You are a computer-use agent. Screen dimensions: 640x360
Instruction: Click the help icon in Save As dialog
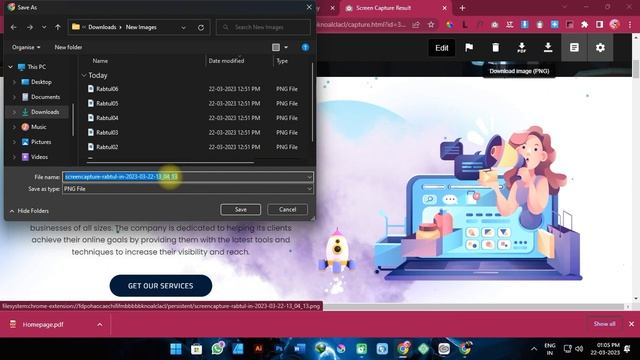(305, 47)
